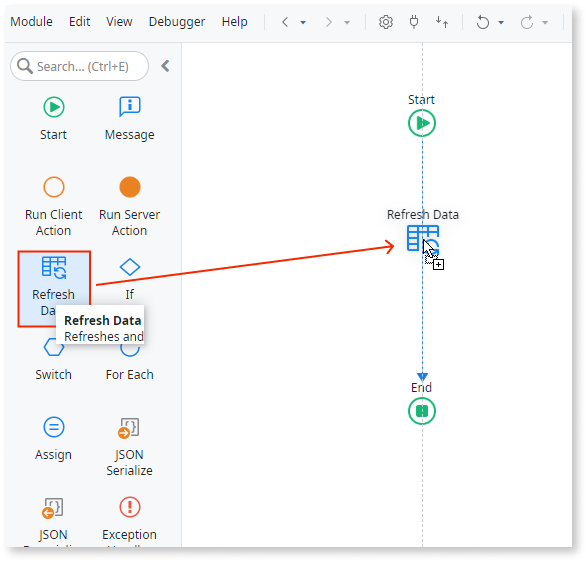Choose the JSON Serialize tool

[130, 447]
